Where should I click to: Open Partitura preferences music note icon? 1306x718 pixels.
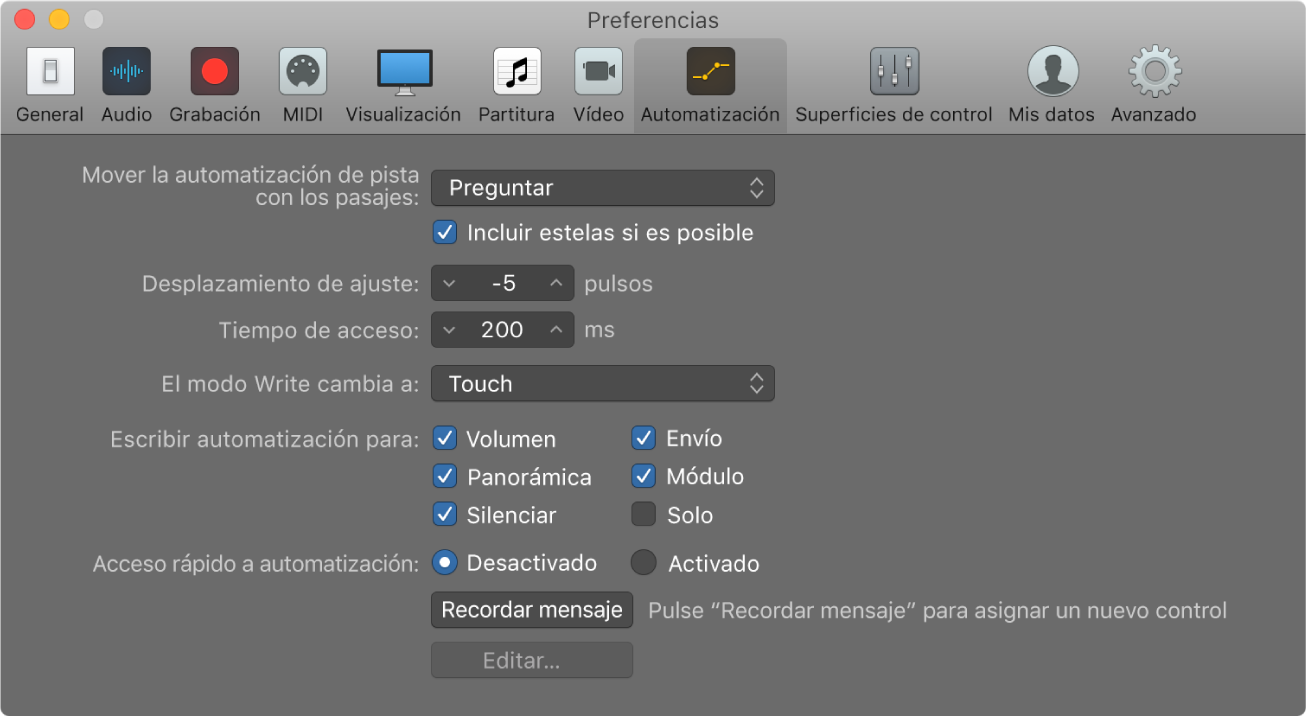tap(517, 72)
